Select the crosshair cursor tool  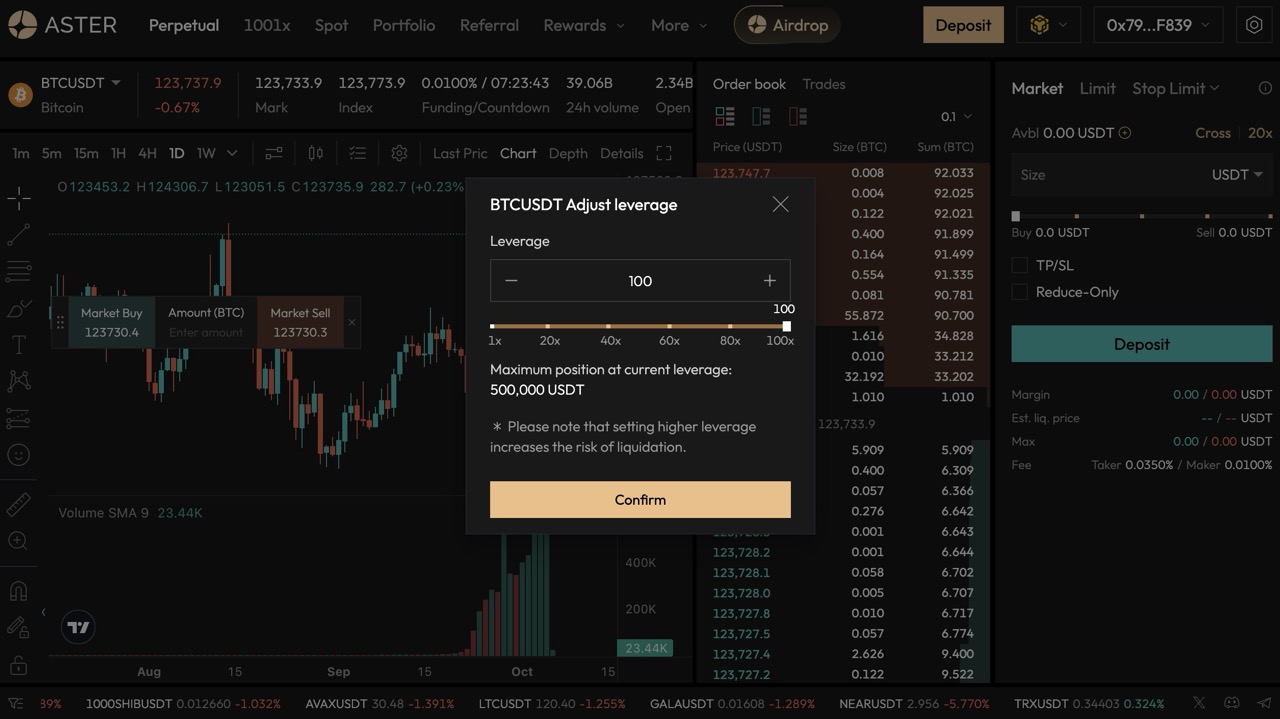click(x=18, y=197)
